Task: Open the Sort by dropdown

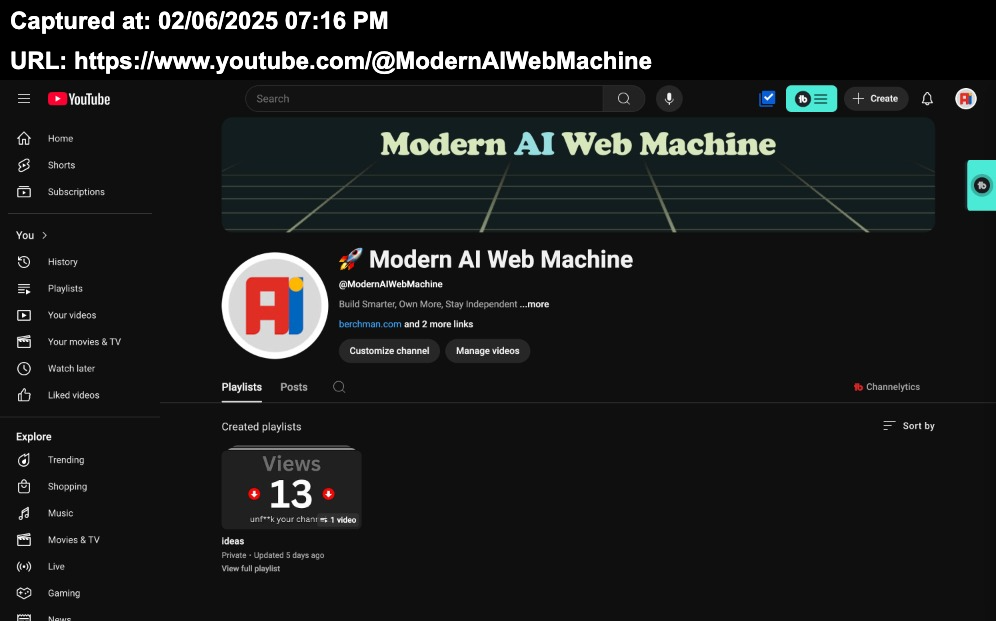Action: 909,425
